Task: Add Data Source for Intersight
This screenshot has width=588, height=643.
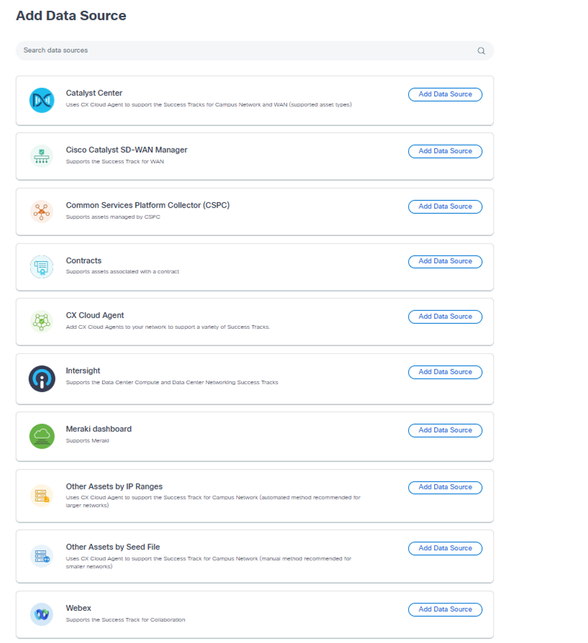Action: [x=445, y=372]
